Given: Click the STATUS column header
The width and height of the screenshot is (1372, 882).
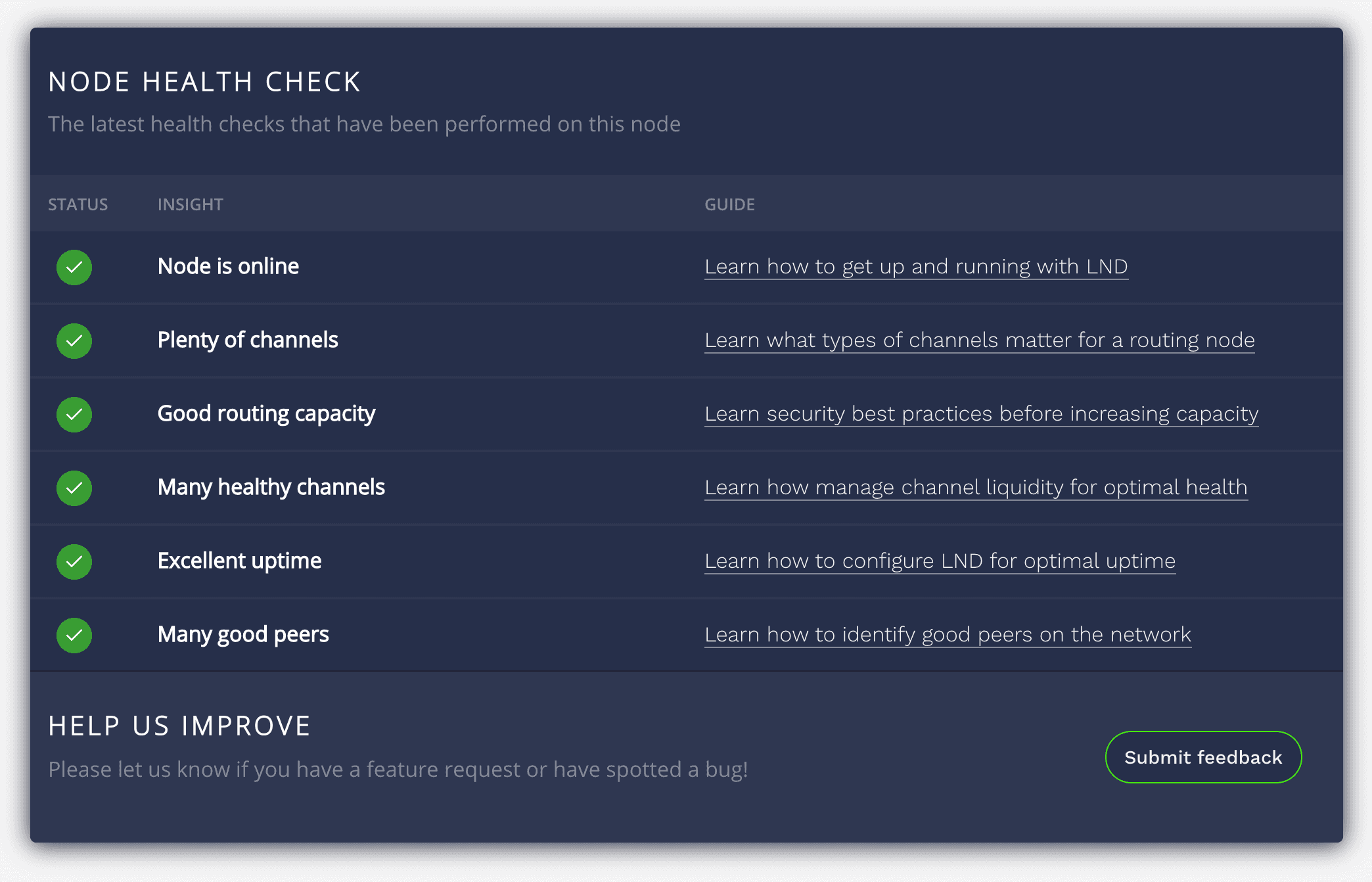Looking at the screenshot, I should (78, 204).
